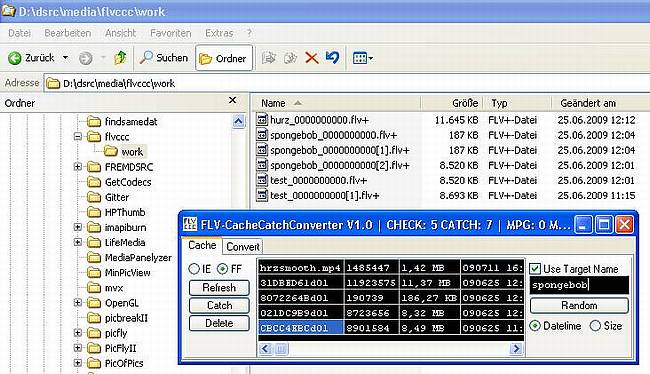Screen dimensions: 650x374
Task: Select file hurz_0000000000.flv+ icon
Action: (262, 120)
